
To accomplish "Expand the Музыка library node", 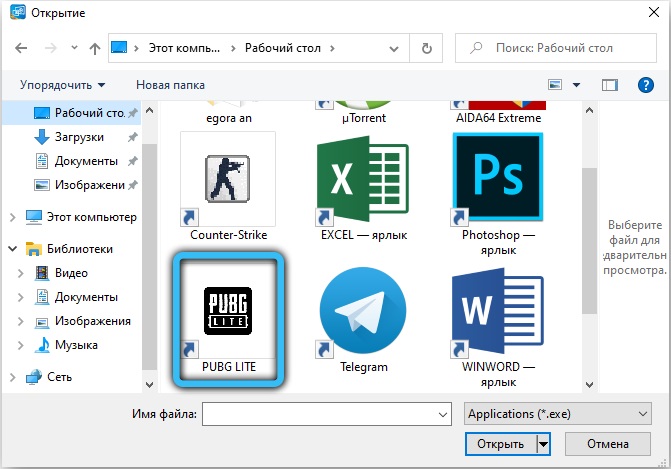I will (21, 345).
